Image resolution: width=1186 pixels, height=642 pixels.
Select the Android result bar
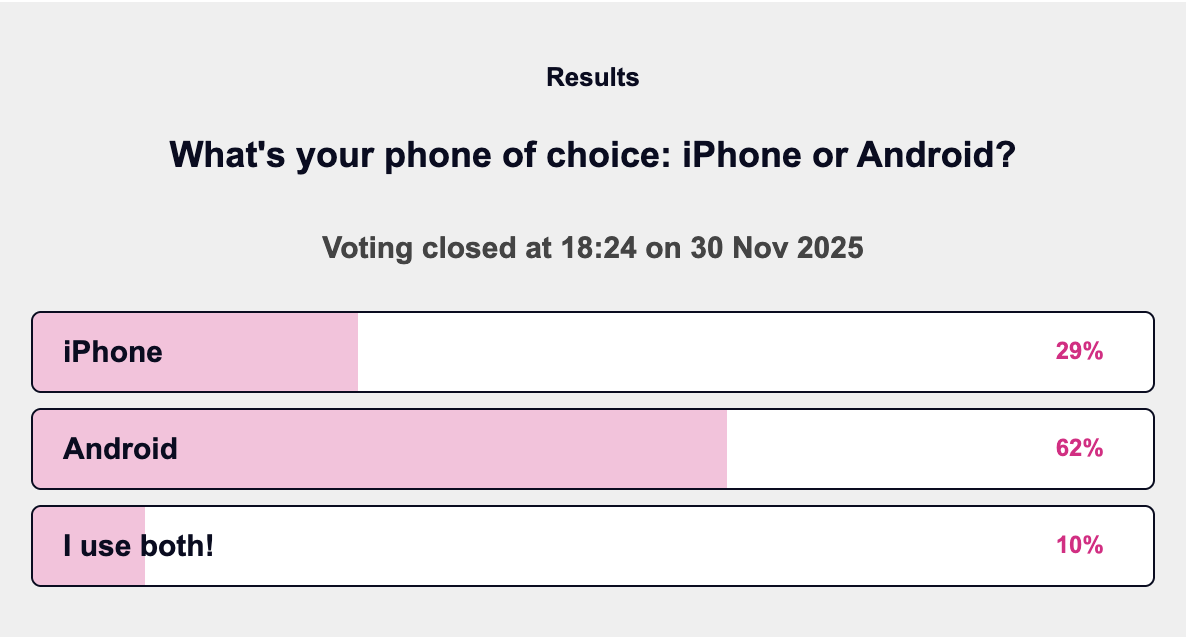(593, 448)
